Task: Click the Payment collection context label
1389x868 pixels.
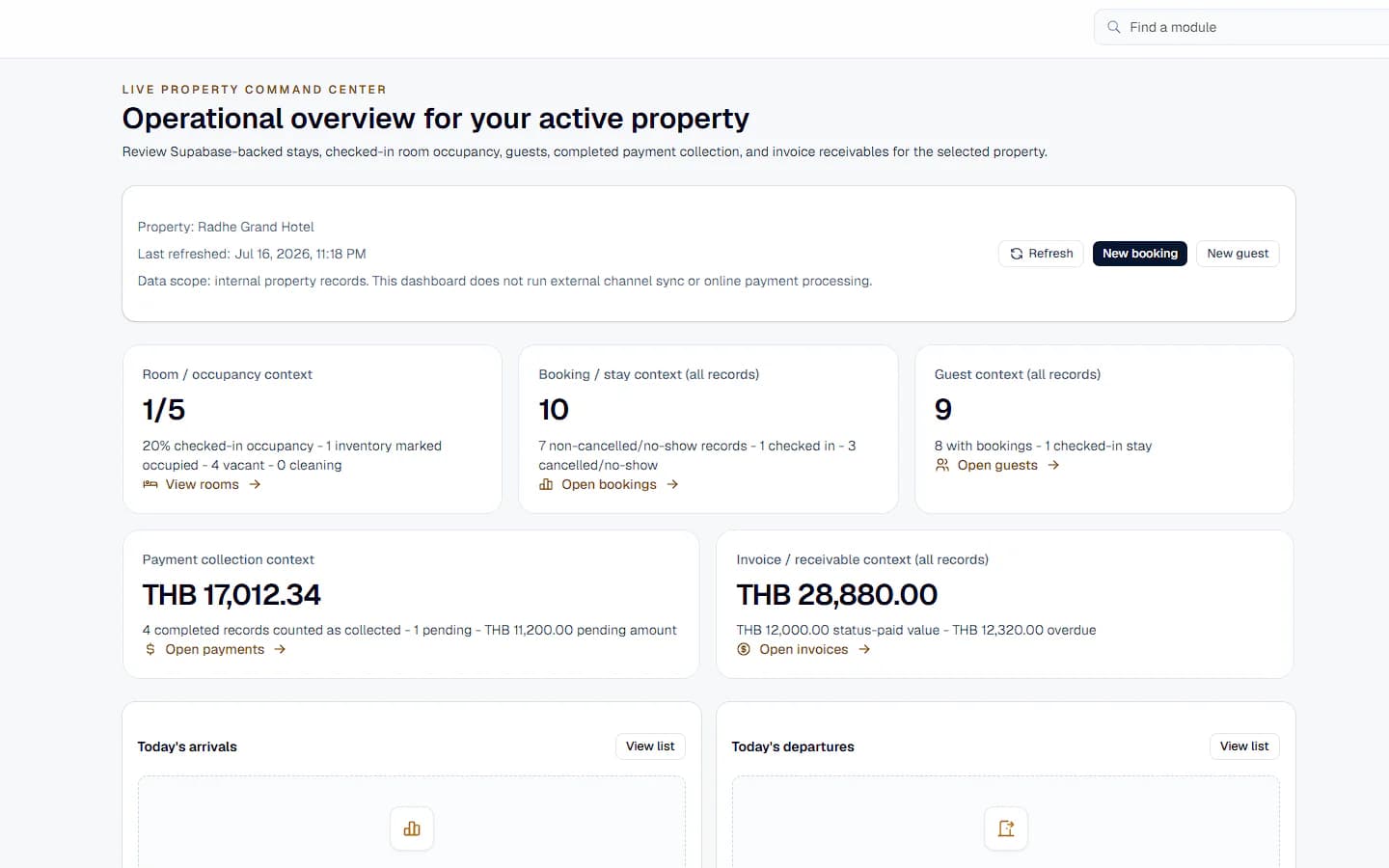Action: tap(229, 559)
